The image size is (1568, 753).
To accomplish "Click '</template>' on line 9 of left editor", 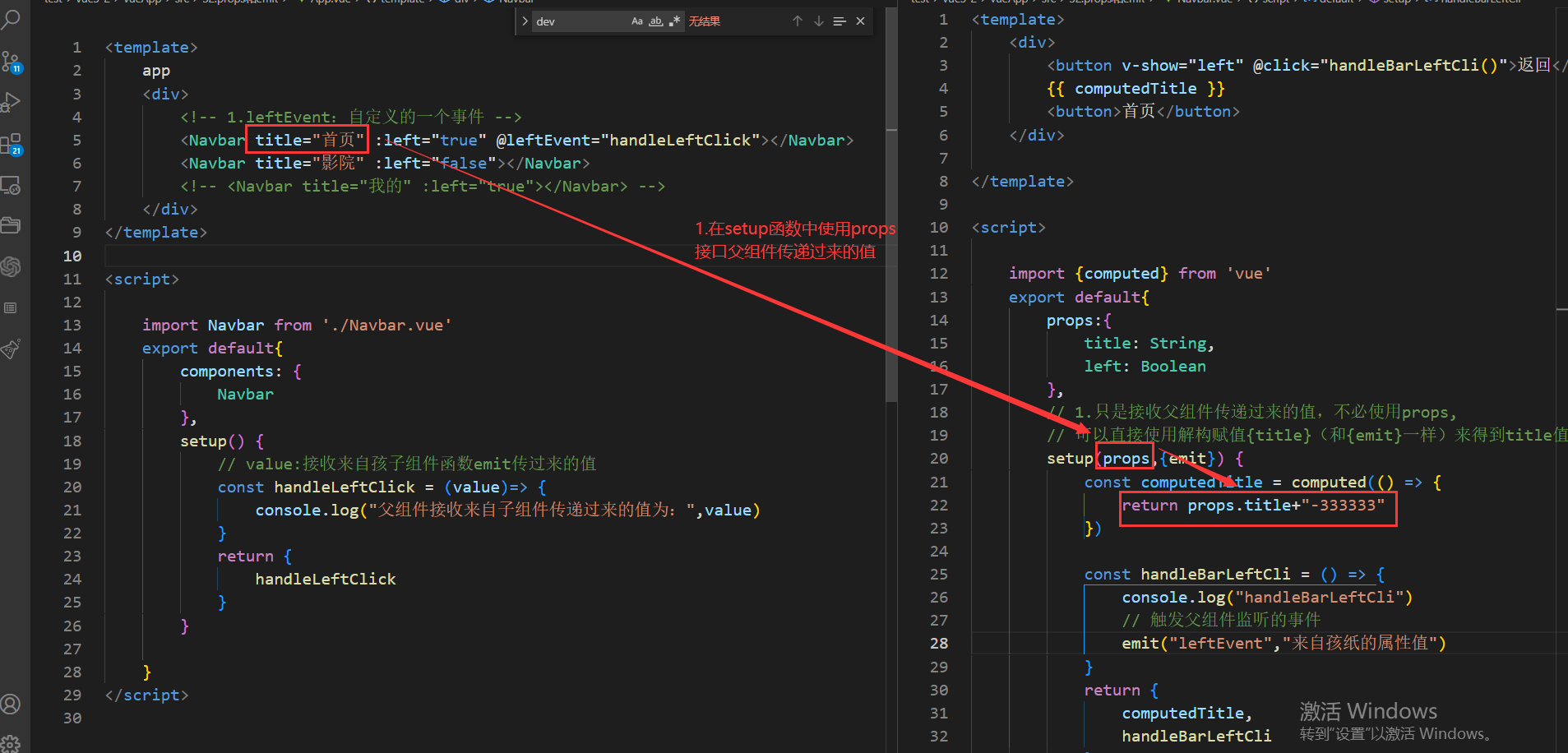I will tap(156, 232).
